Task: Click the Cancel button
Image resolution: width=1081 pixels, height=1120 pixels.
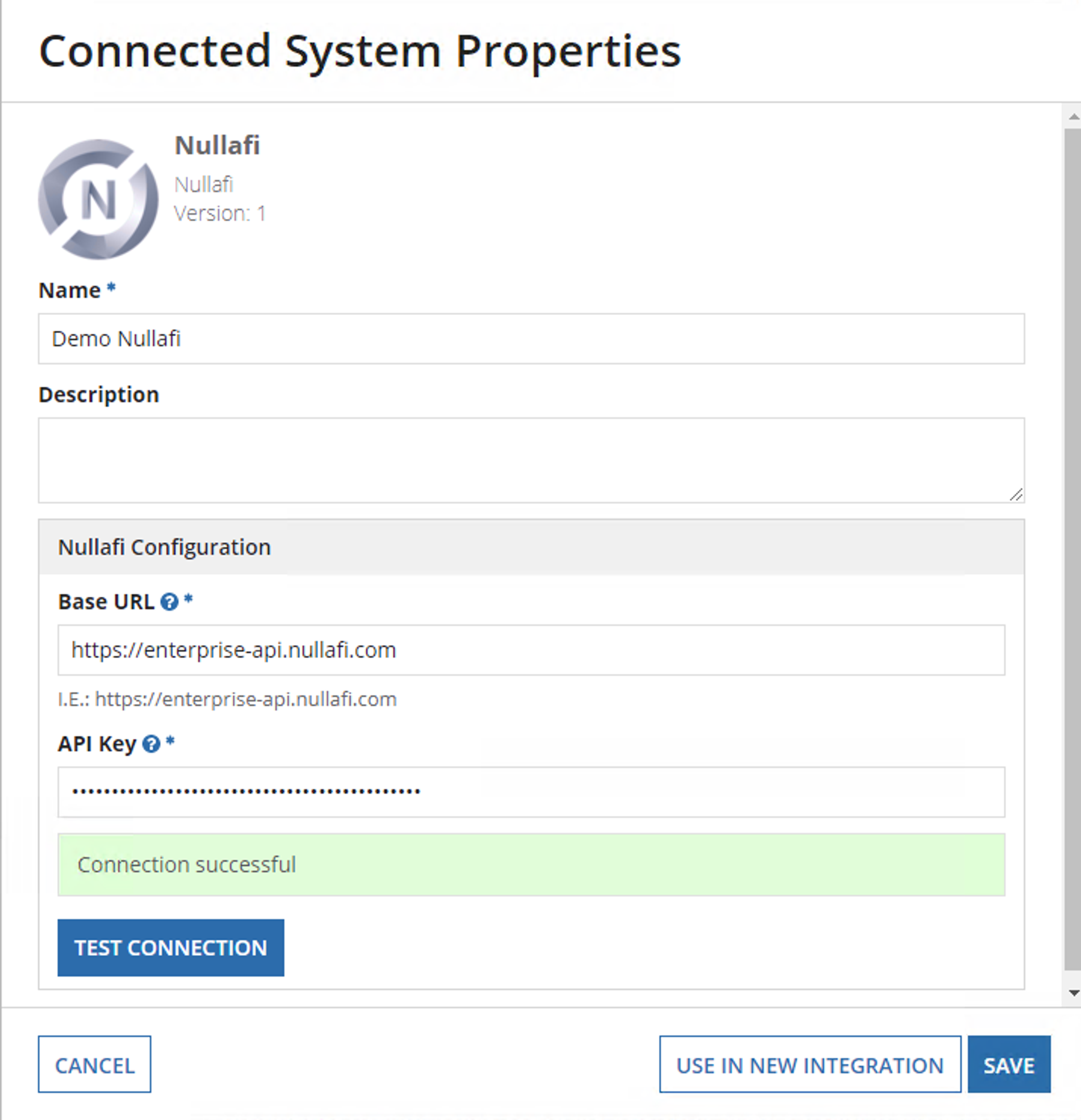Action: coord(95,1064)
